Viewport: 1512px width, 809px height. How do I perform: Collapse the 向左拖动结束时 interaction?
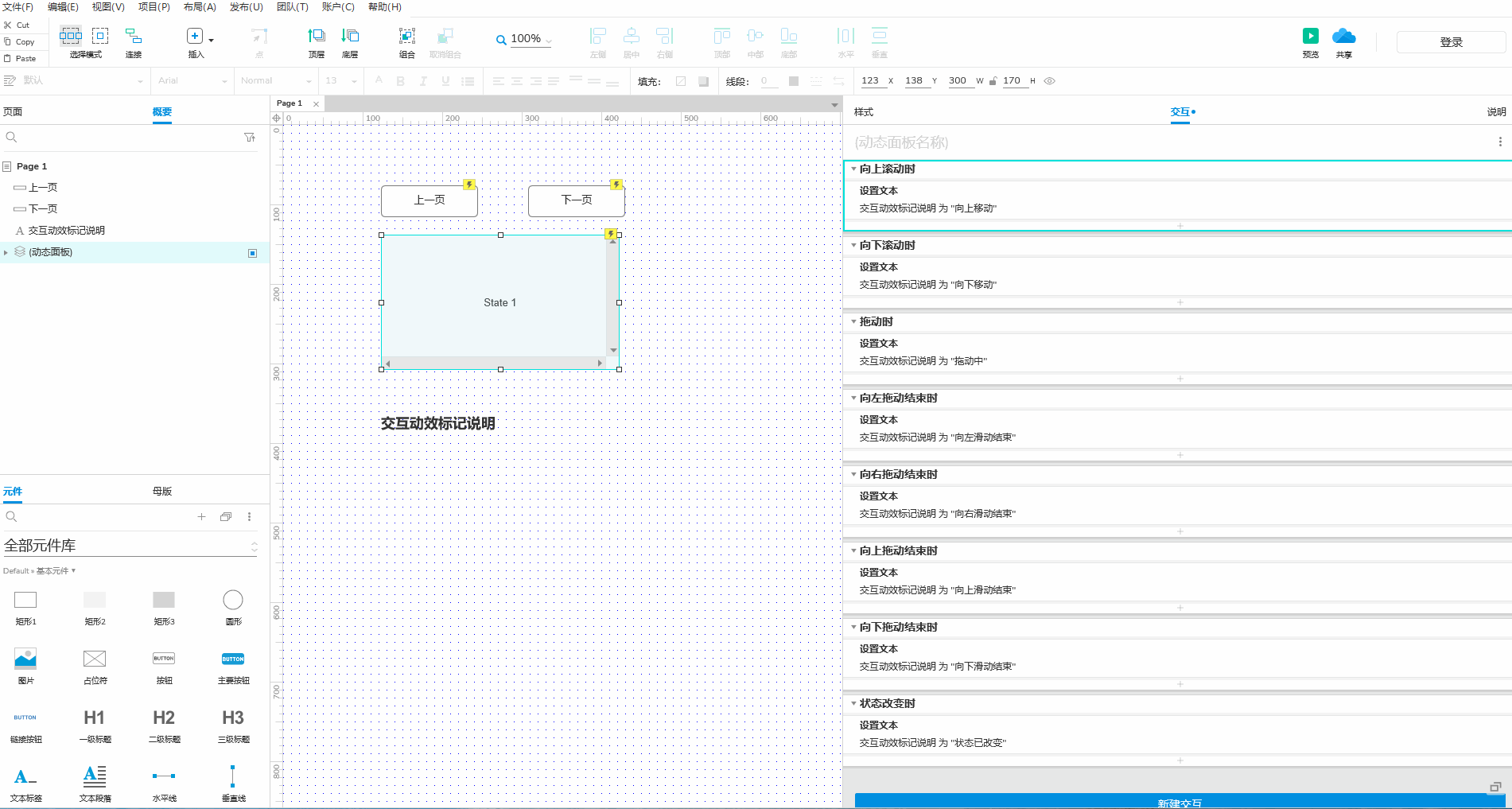click(853, 398)
